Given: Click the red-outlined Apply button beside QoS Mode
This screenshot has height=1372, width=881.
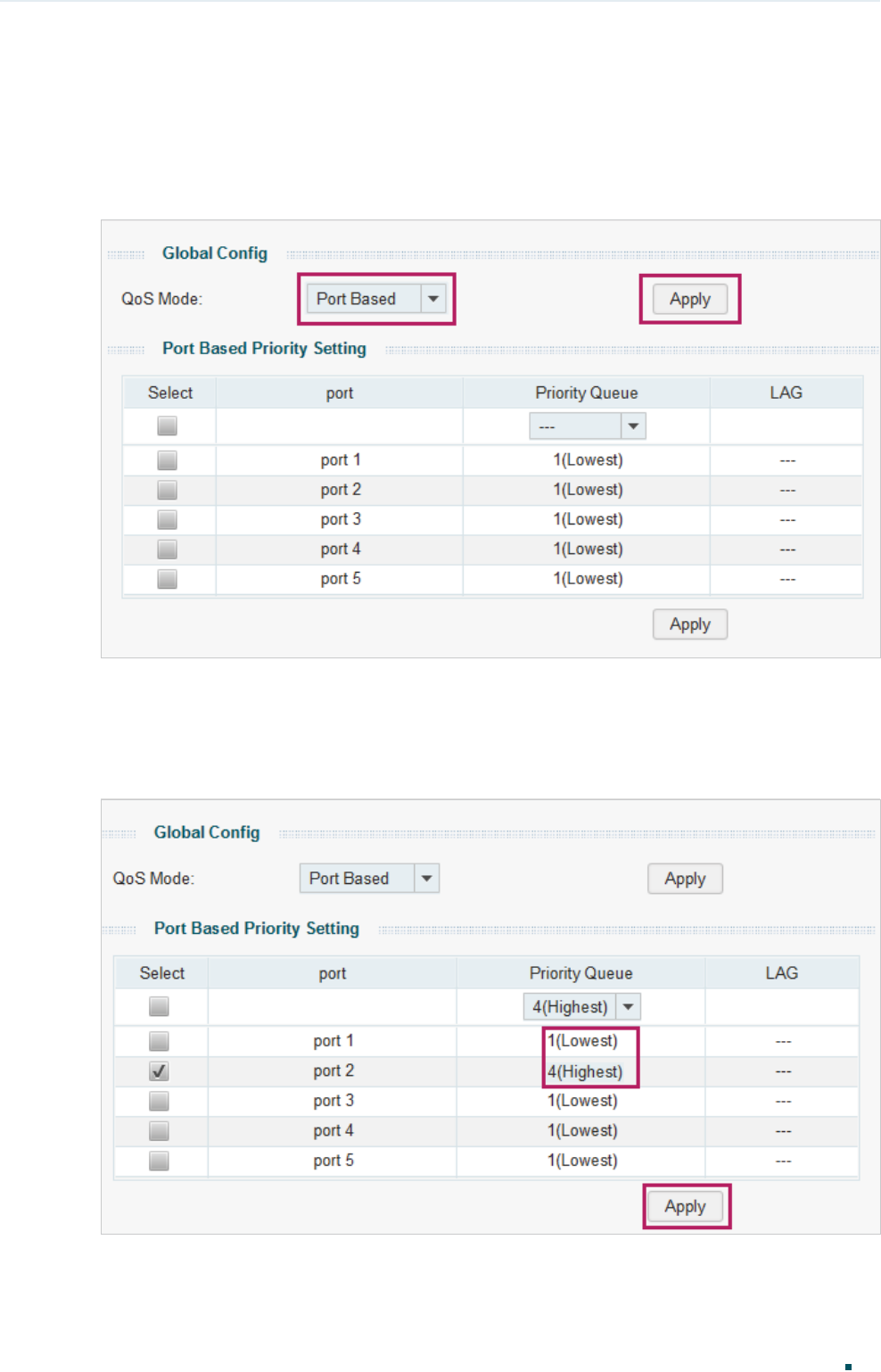Looking at the screenshot, I should coord(689,299).
